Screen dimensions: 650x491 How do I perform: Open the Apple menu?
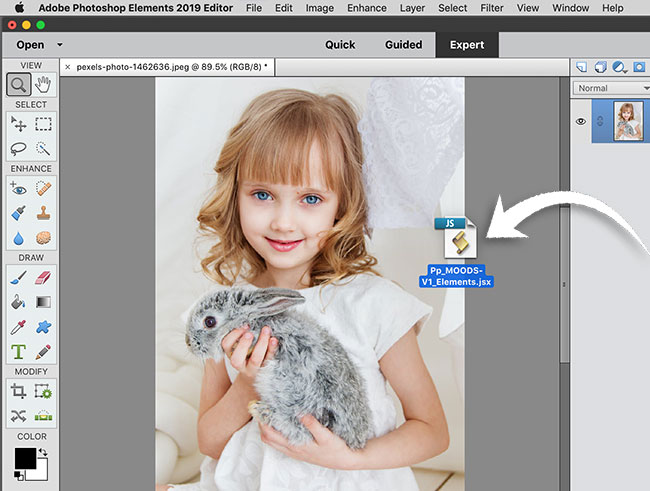pyautogui.click(x=19, y=7)
